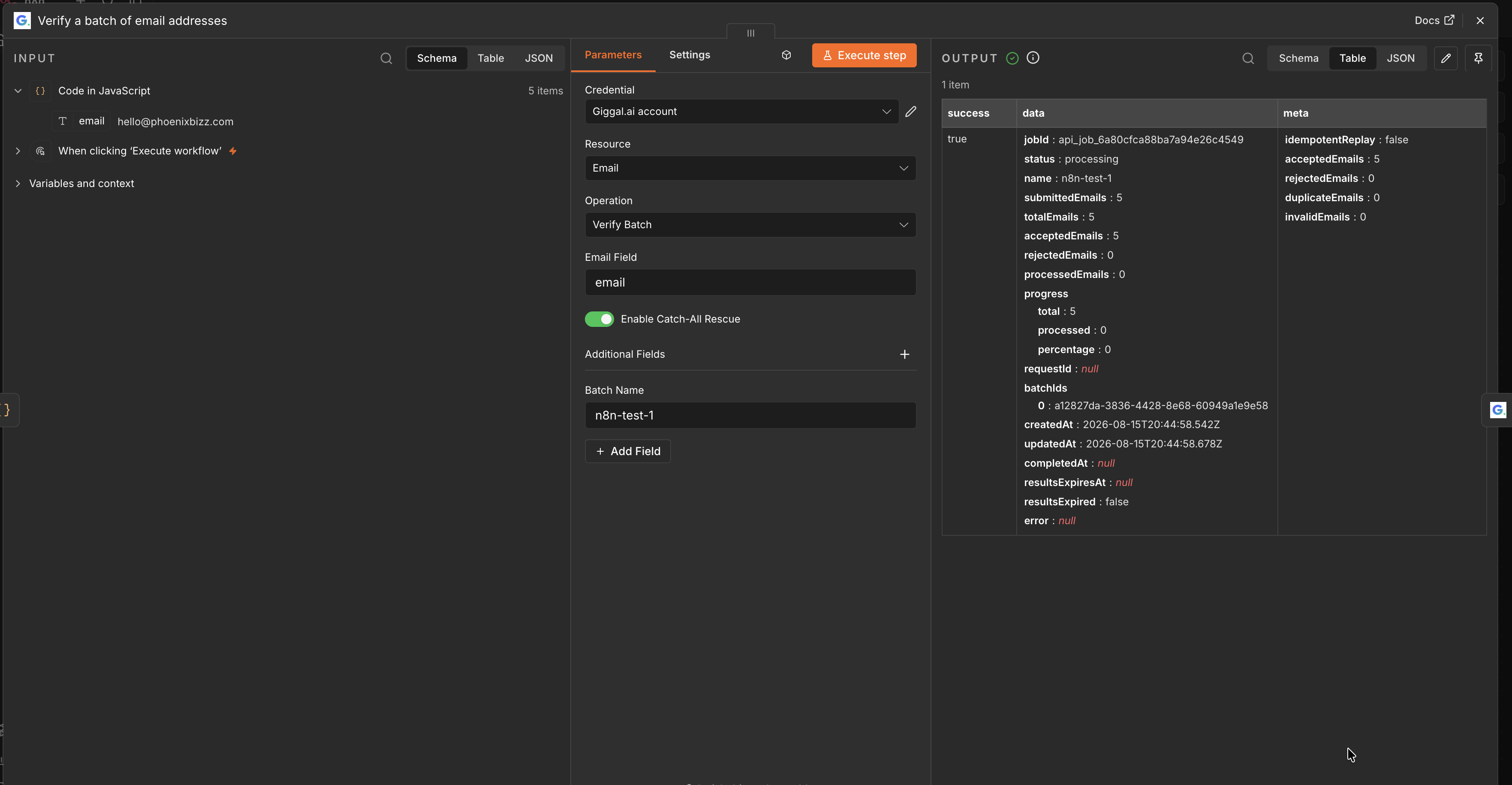Select the batchIds UUID value

(x=1160, y=406)
